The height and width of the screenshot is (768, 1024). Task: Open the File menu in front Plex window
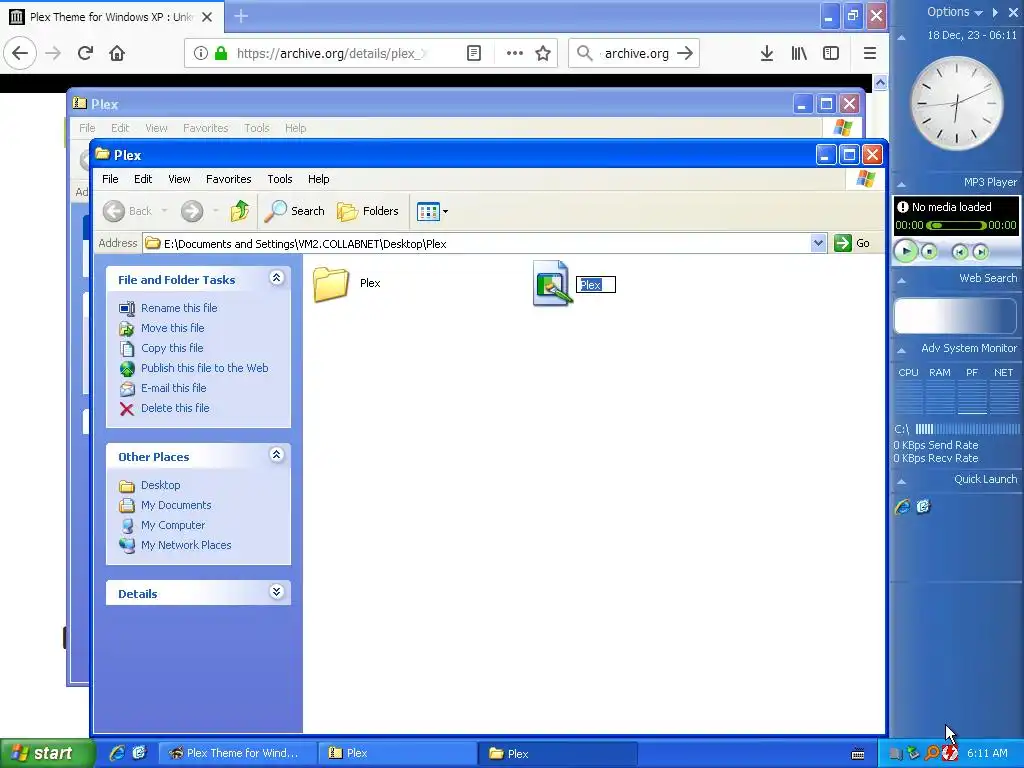110,179
